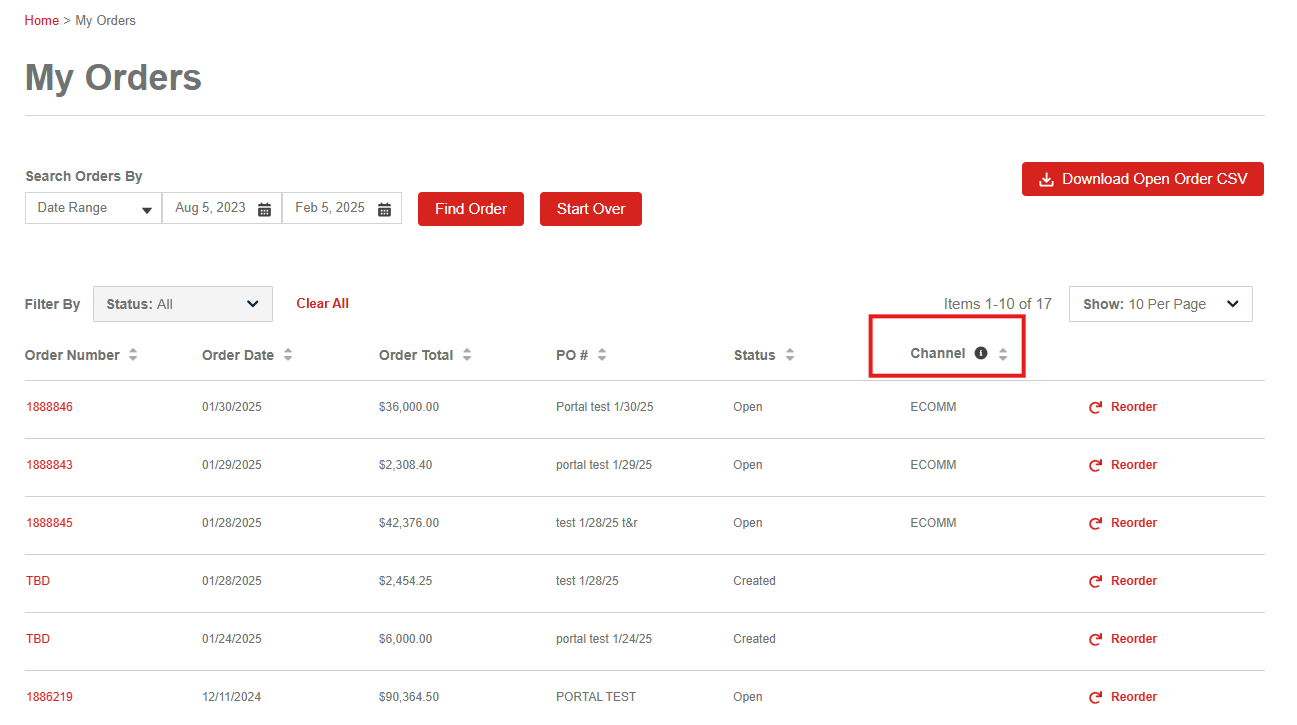
Task: Click the Clear All filters link
Action: pyautogui.click(x=323, y=303)
